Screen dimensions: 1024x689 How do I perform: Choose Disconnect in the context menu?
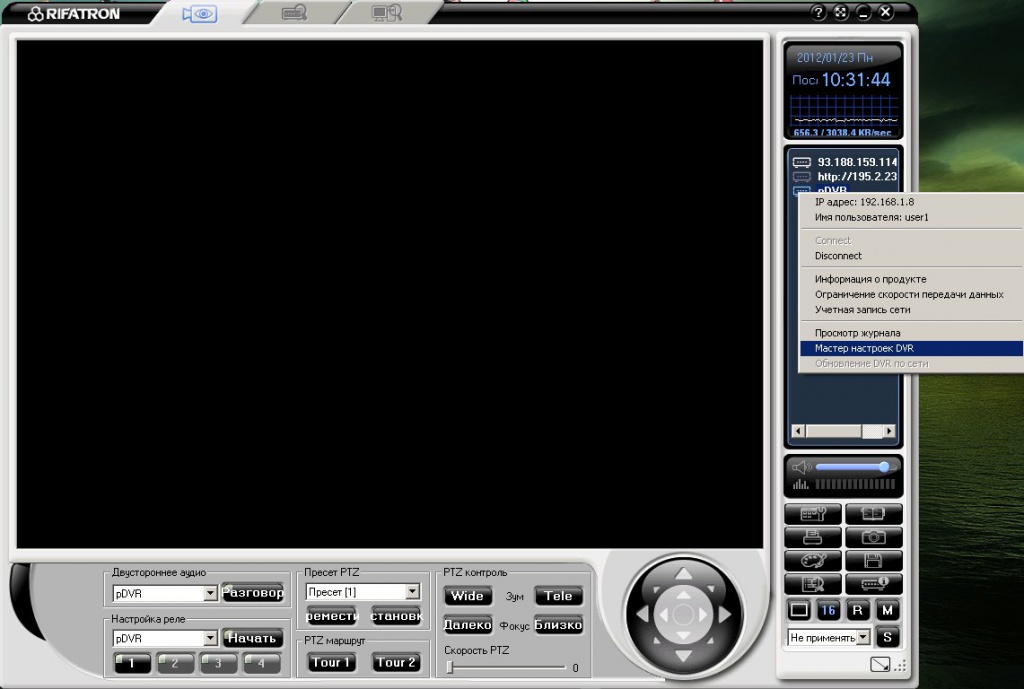(838, 256)
